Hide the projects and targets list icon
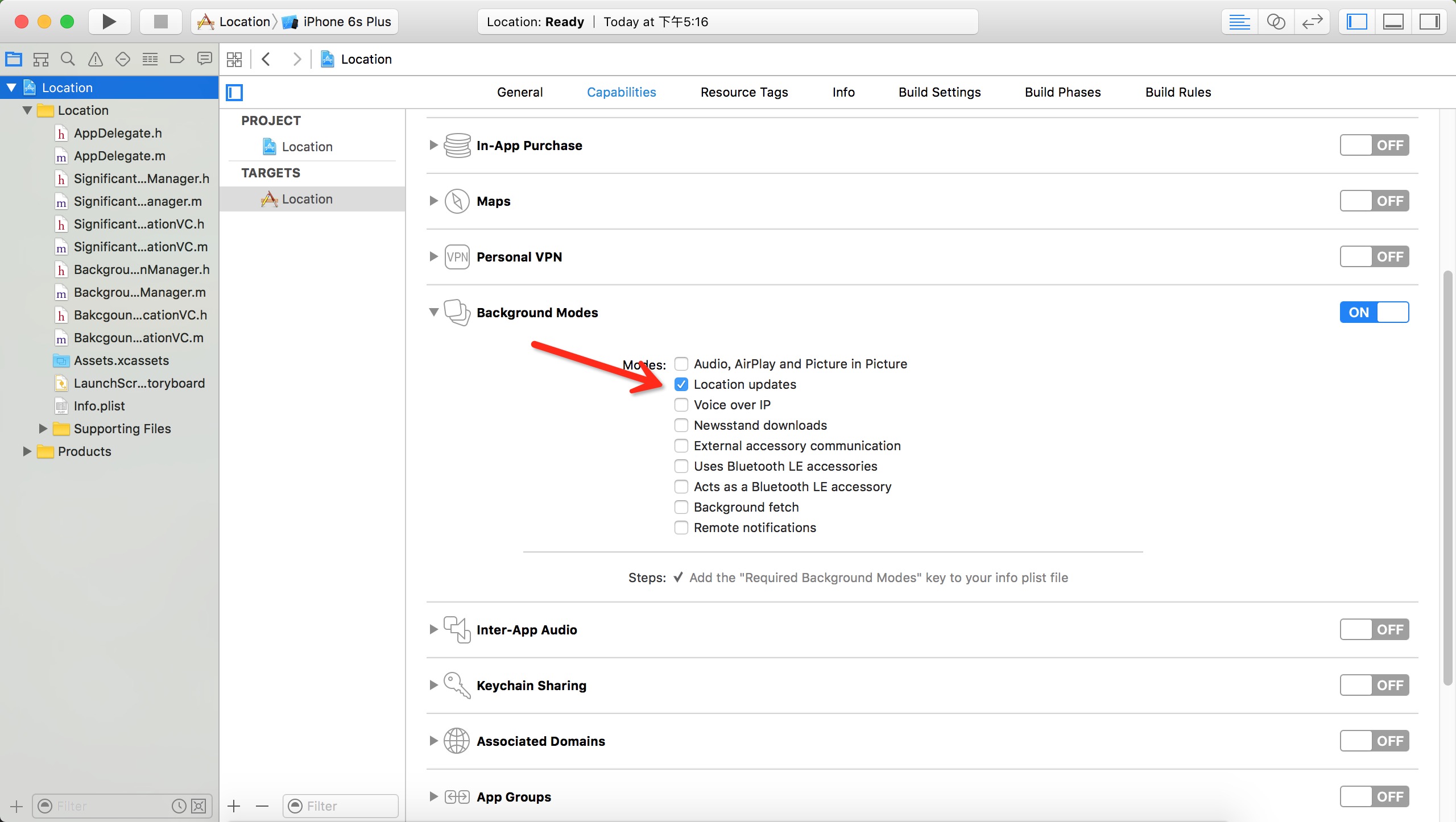The image size is (1456, 822). [x=234, y=92]
